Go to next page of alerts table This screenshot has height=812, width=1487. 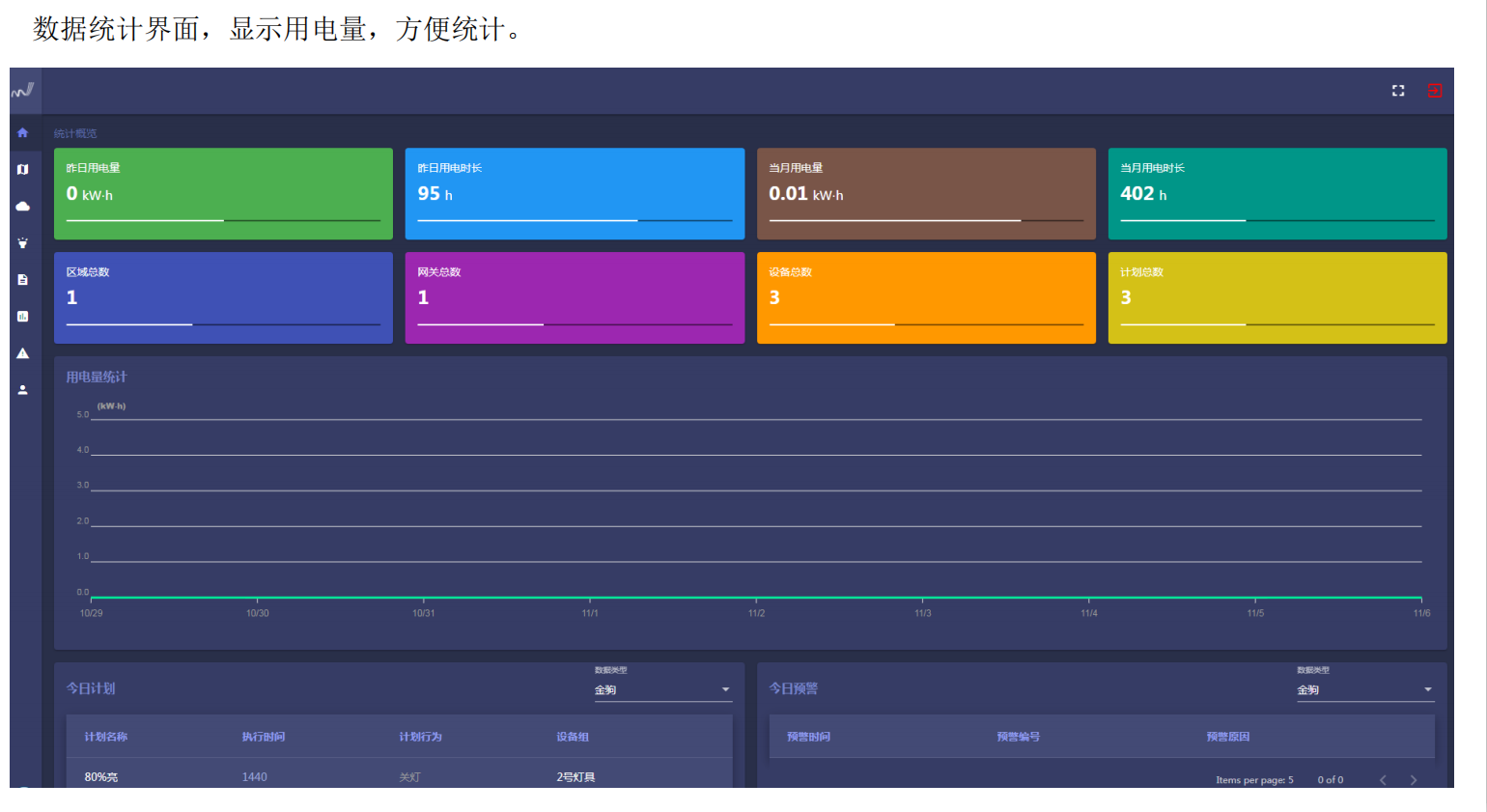click(x=1414, y=780)
